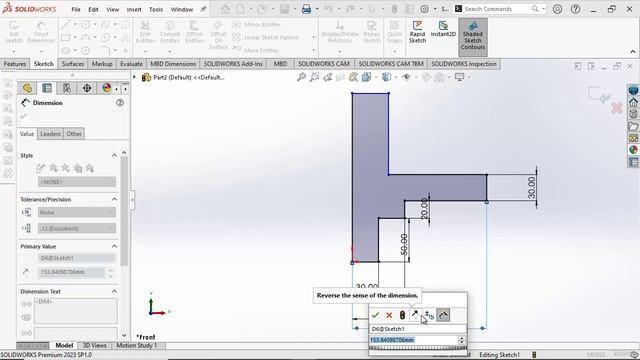Click the Options gear icon
The image size is (640, 360).
click(x=424, y=9)
